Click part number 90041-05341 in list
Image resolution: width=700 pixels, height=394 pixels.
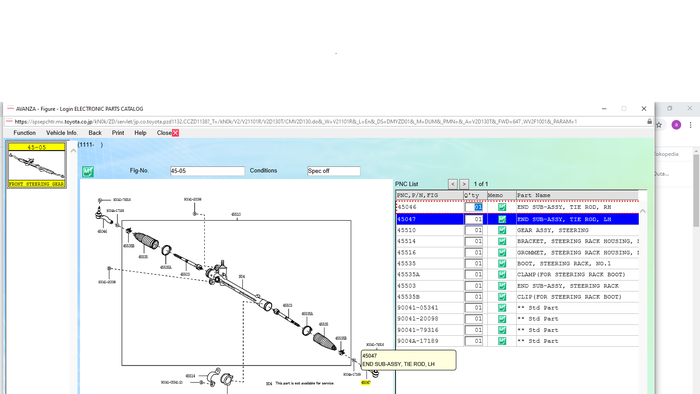(x=417, y=308)
